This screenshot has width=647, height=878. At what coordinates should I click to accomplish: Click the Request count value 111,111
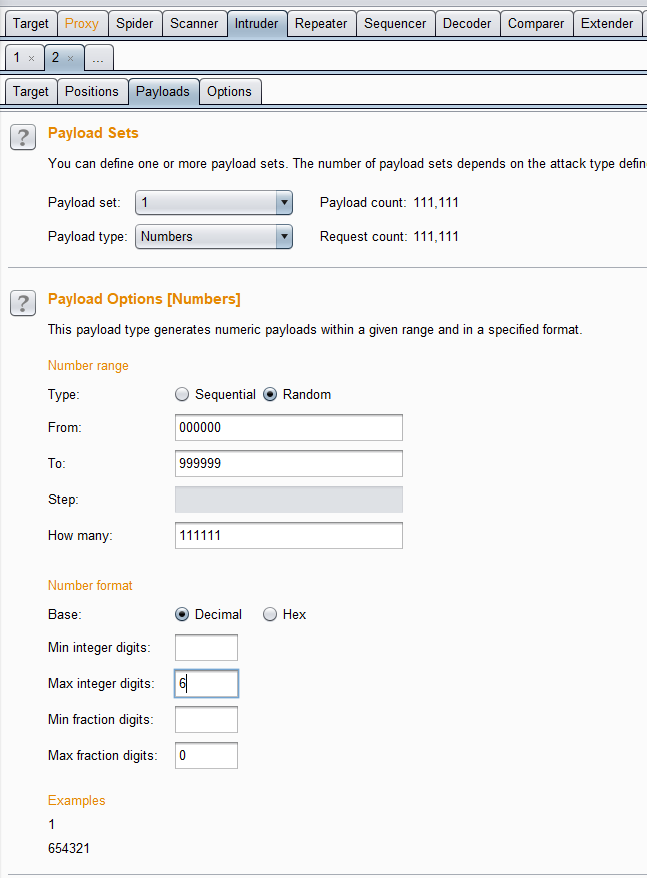coord(436,236)
